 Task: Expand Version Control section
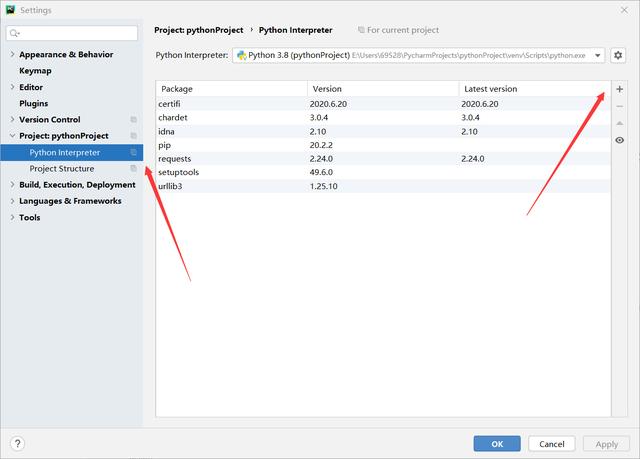(x=12, y=120)
